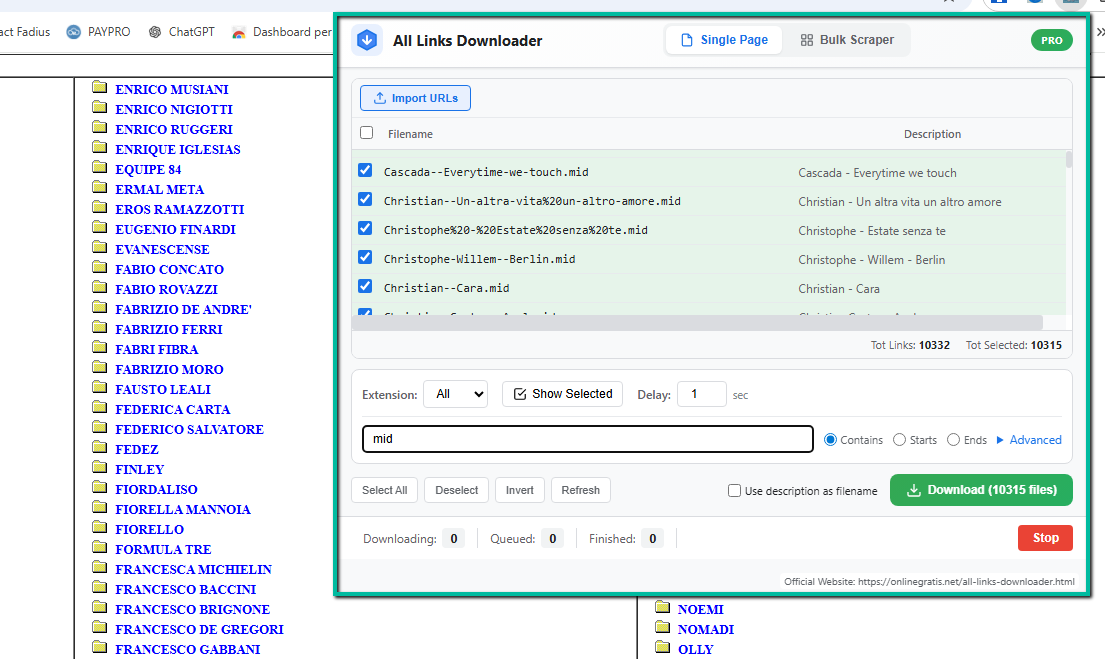Click the PRO badge
1105x659 pixels.
pyautogui.click(x=1051, y=40)
